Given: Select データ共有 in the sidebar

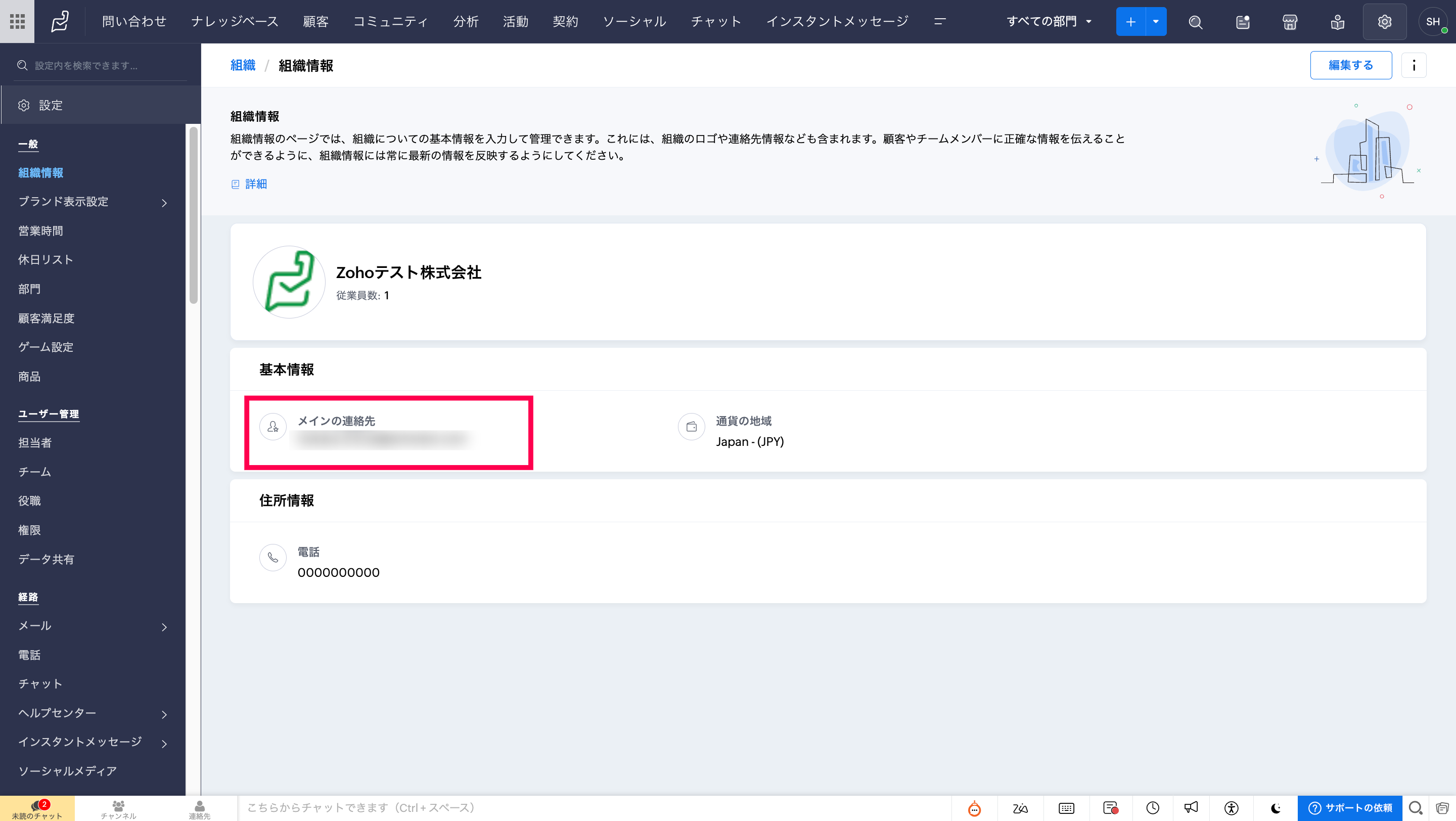Looking at the screenshot, I should point(47,560).
